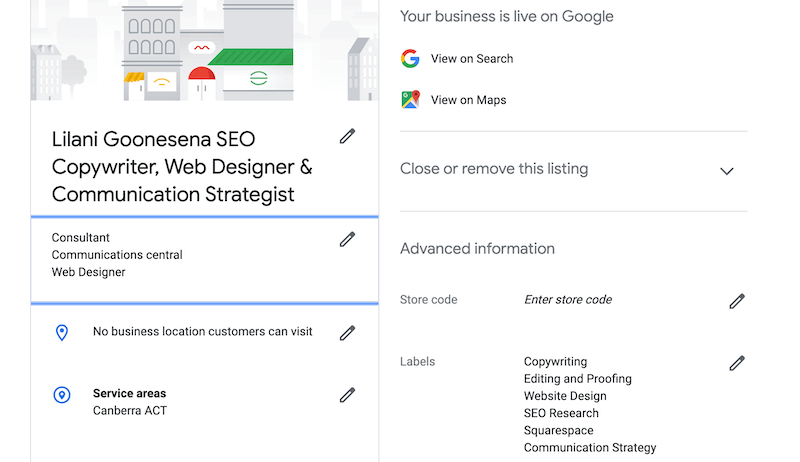Edit the Store code pencil icon
The width and height of the screenshot is (800, 462).
[x=737, y=301]
